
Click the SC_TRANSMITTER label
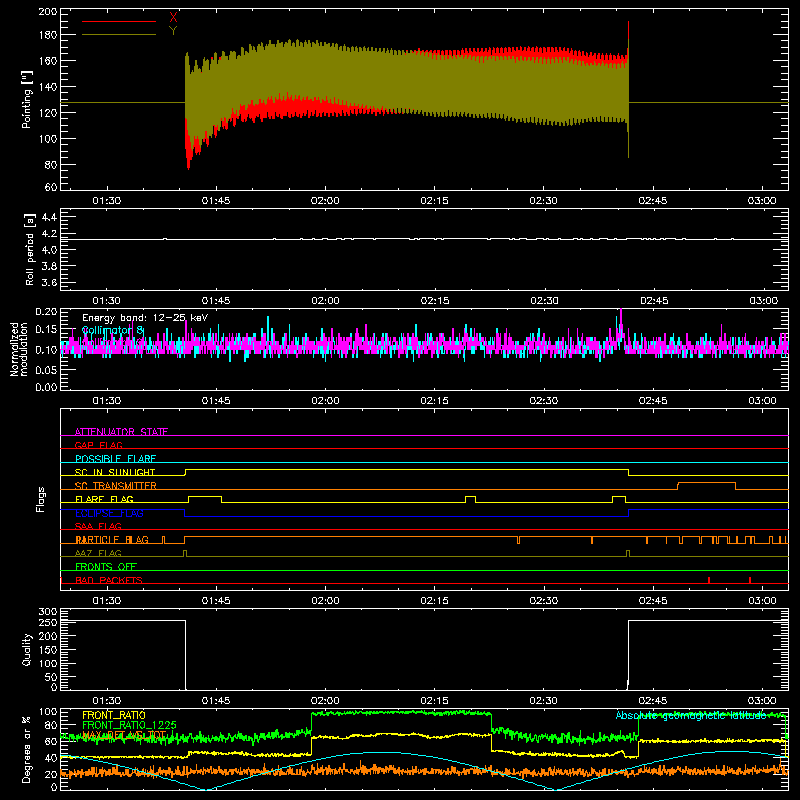pyautogui.click(x=116, y=486)
